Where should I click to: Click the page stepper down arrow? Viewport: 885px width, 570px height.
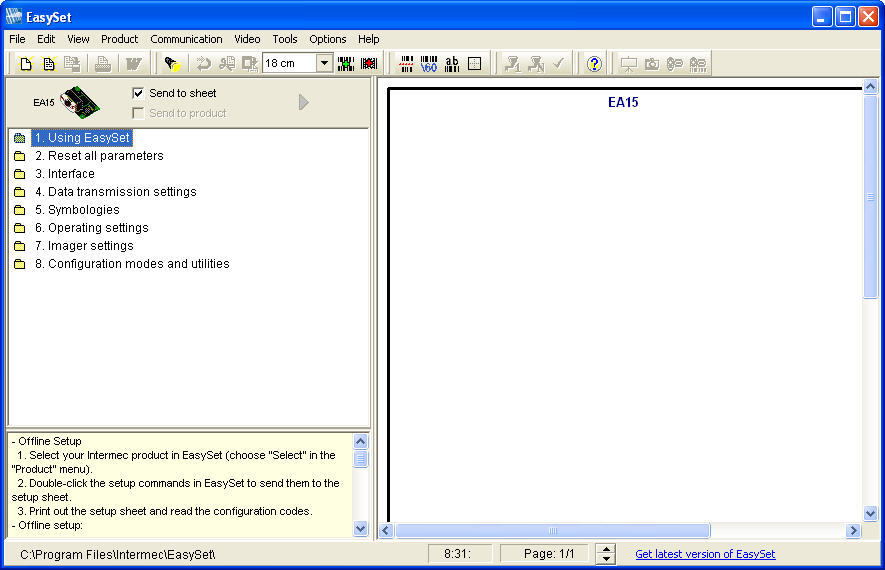point(606,559)
